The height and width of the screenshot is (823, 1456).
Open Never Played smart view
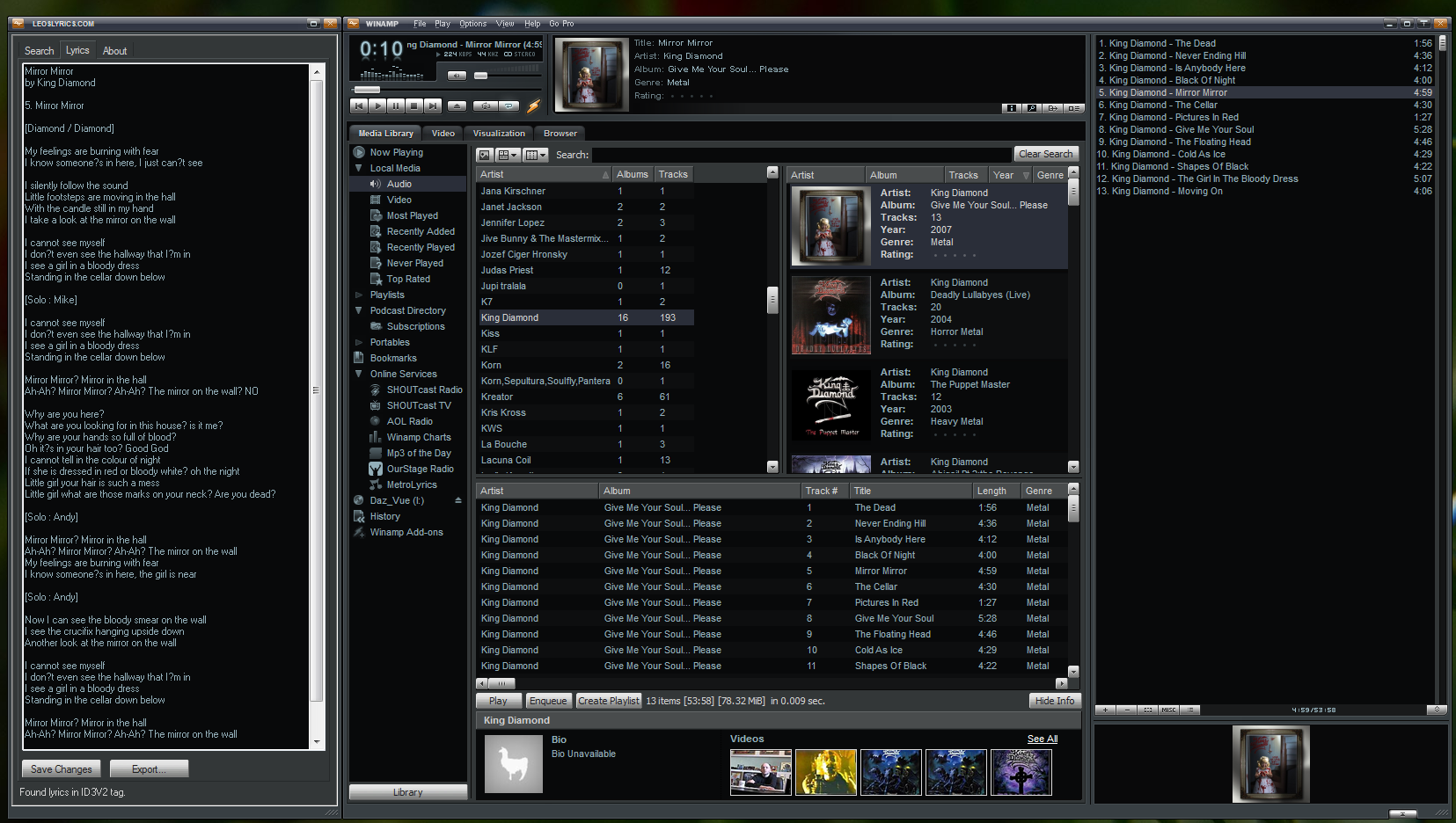(x=415, y=263)
